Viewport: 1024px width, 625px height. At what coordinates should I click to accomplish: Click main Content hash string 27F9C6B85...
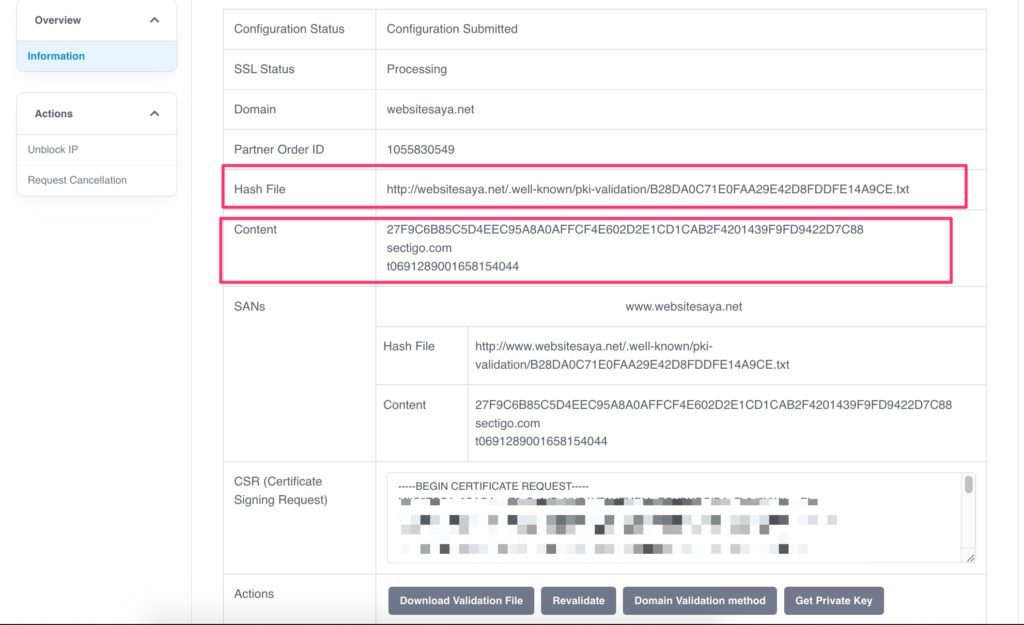(x=624, y=229)
